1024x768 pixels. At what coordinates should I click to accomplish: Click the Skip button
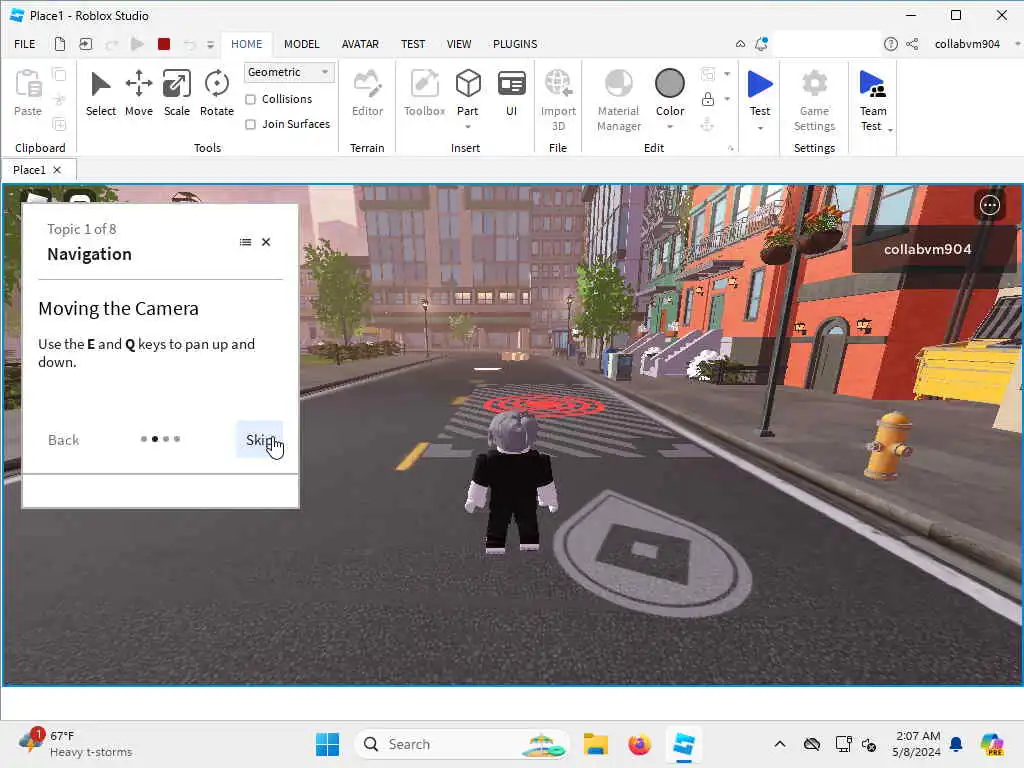coord(259,440)
